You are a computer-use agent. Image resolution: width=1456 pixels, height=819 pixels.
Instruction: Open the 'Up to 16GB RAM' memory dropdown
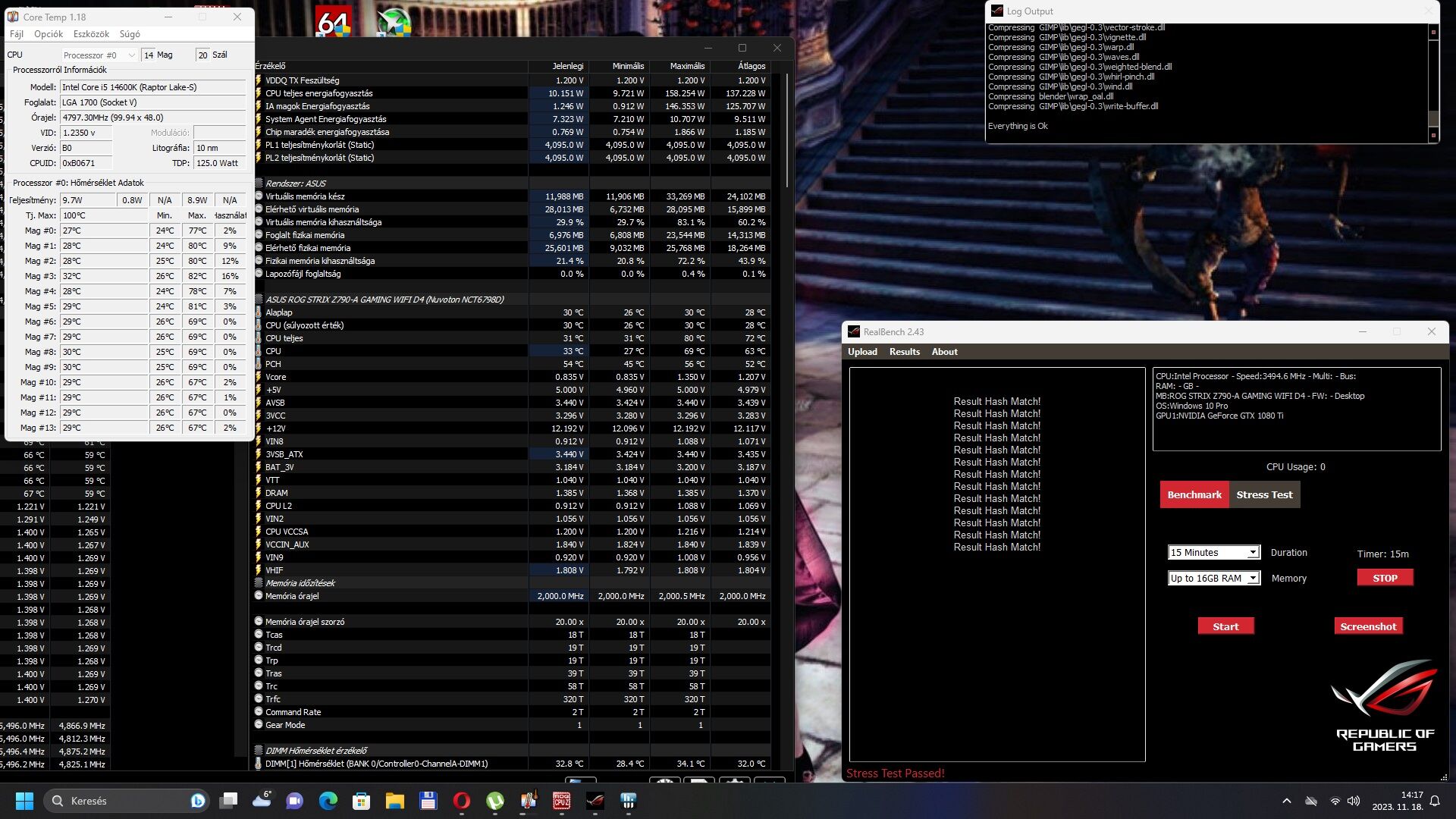[x=1213, y=578]
